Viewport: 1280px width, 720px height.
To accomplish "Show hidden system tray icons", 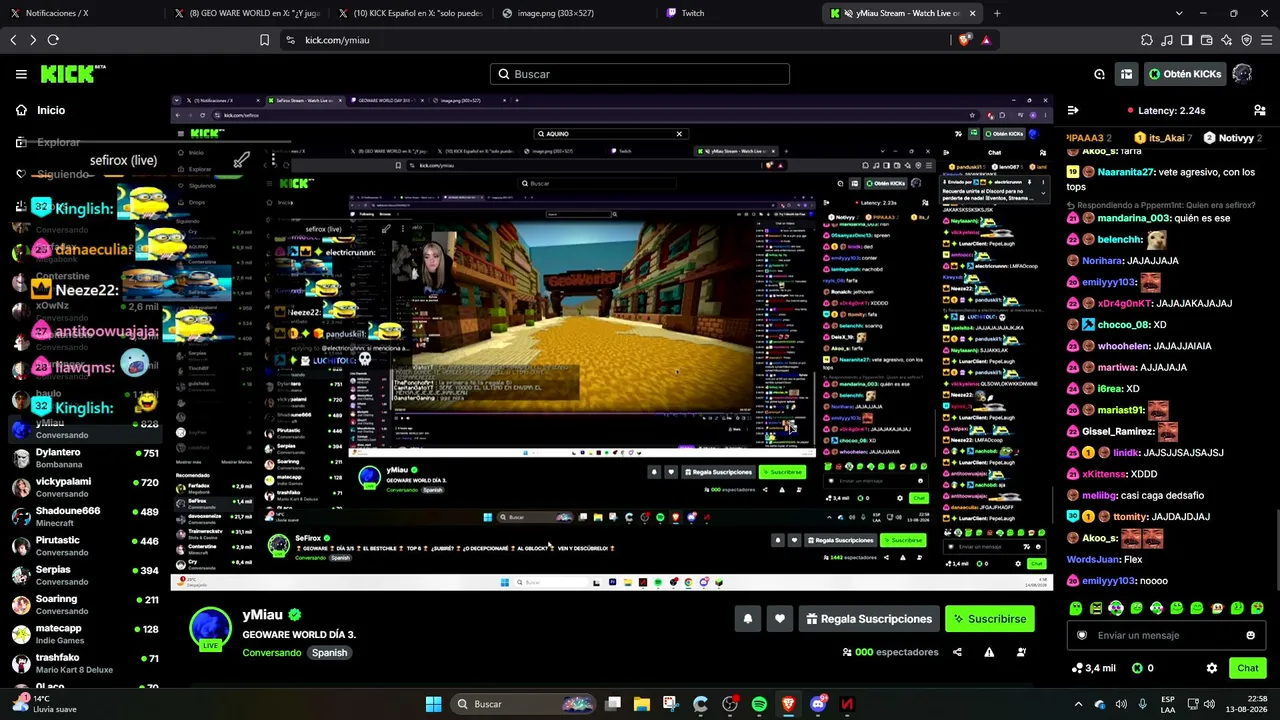I will [x=1078, y=704].
